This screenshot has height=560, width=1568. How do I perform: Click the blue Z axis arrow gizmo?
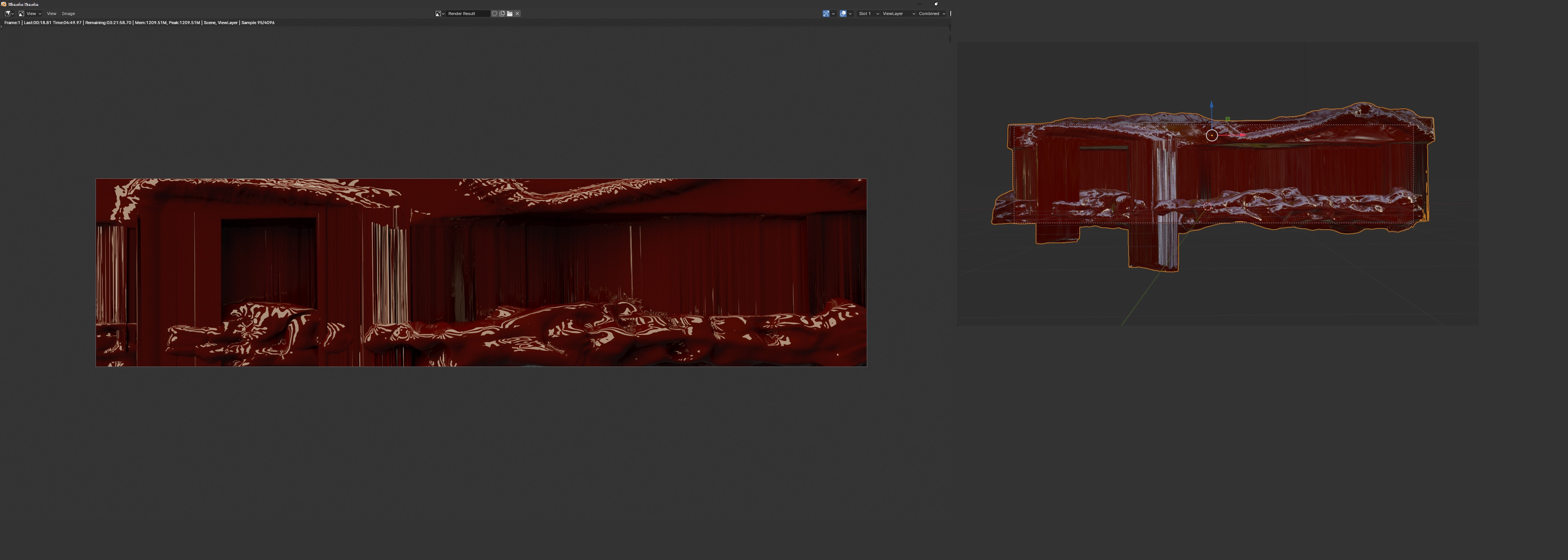coord(1211,105)
